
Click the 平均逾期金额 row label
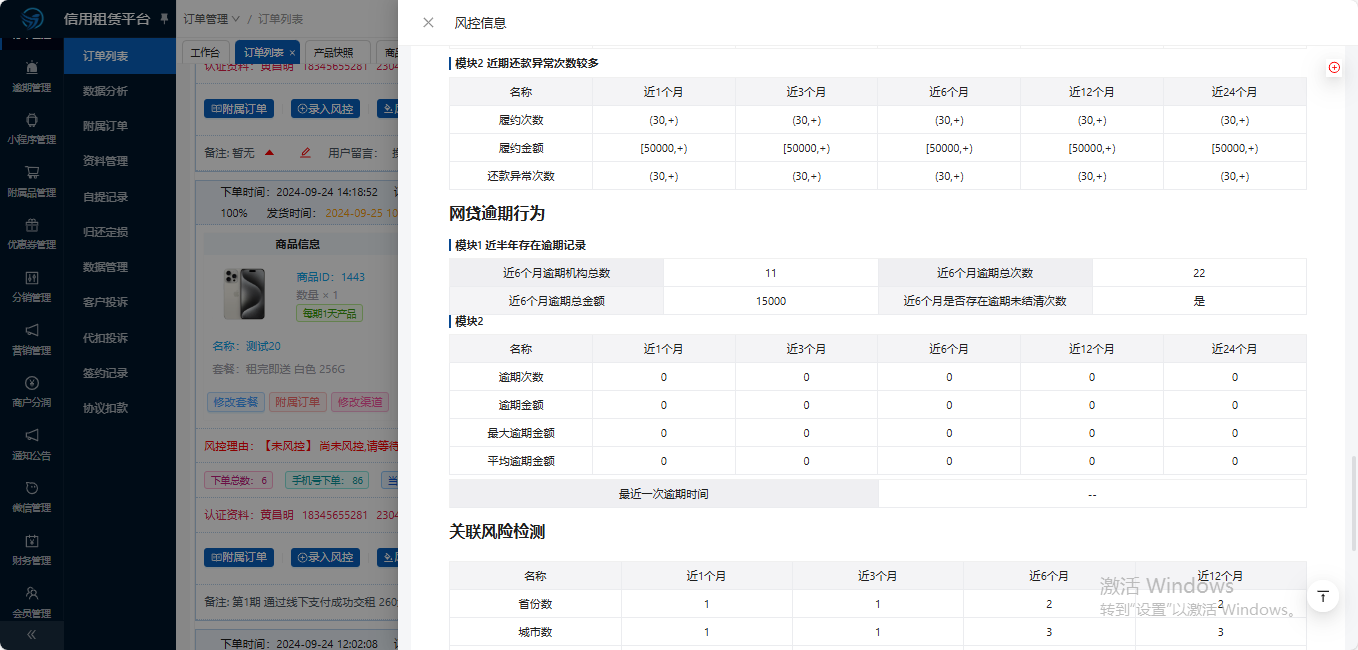pos(521,461)
